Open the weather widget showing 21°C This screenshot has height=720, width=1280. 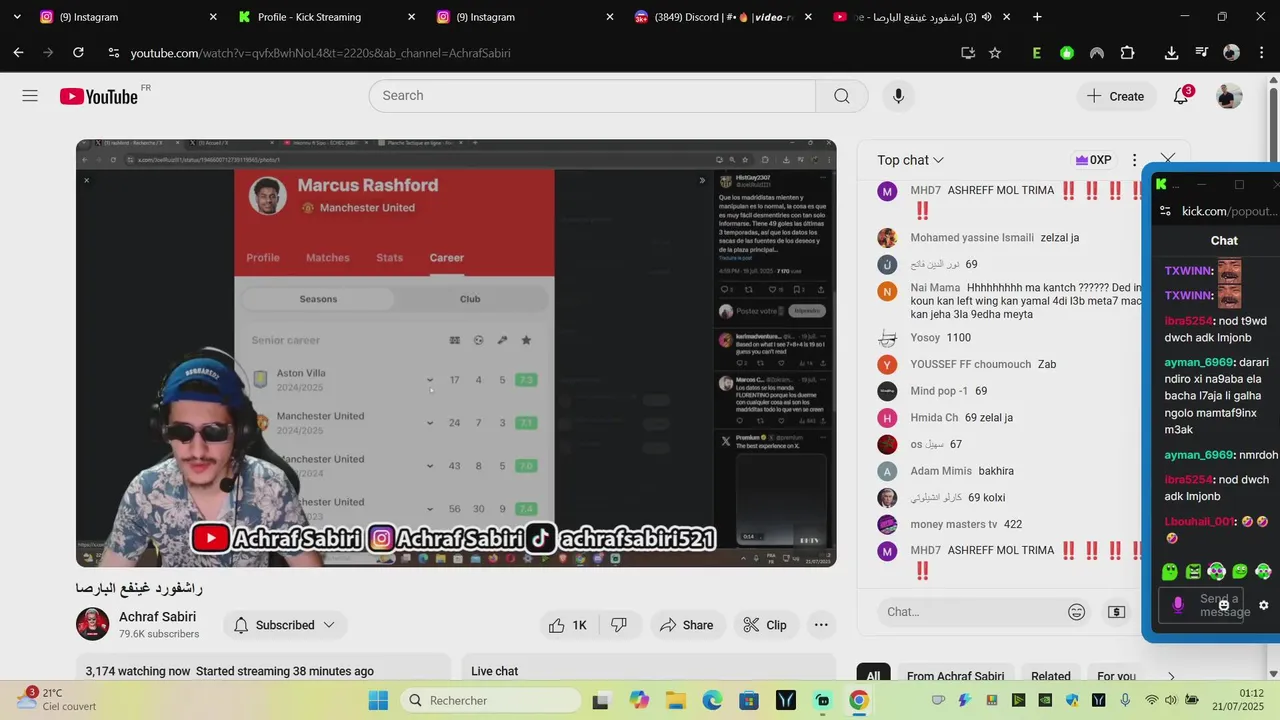[55, 699]
